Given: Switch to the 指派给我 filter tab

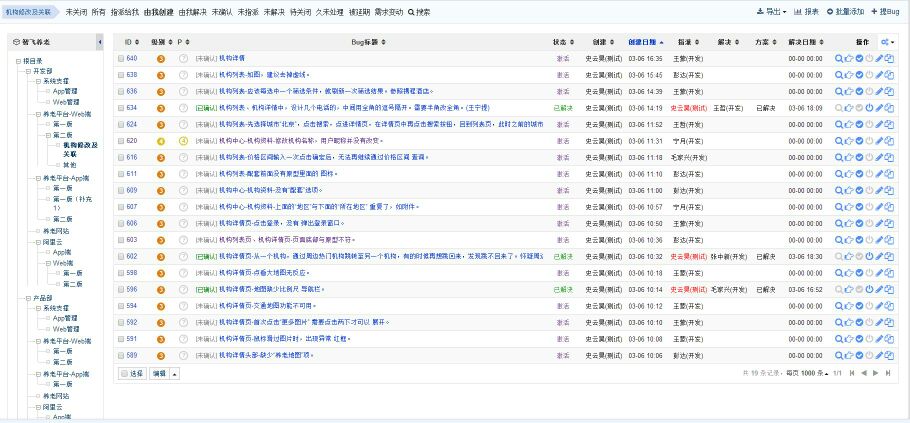Looking at the screenshot, I should click(124, 12).
